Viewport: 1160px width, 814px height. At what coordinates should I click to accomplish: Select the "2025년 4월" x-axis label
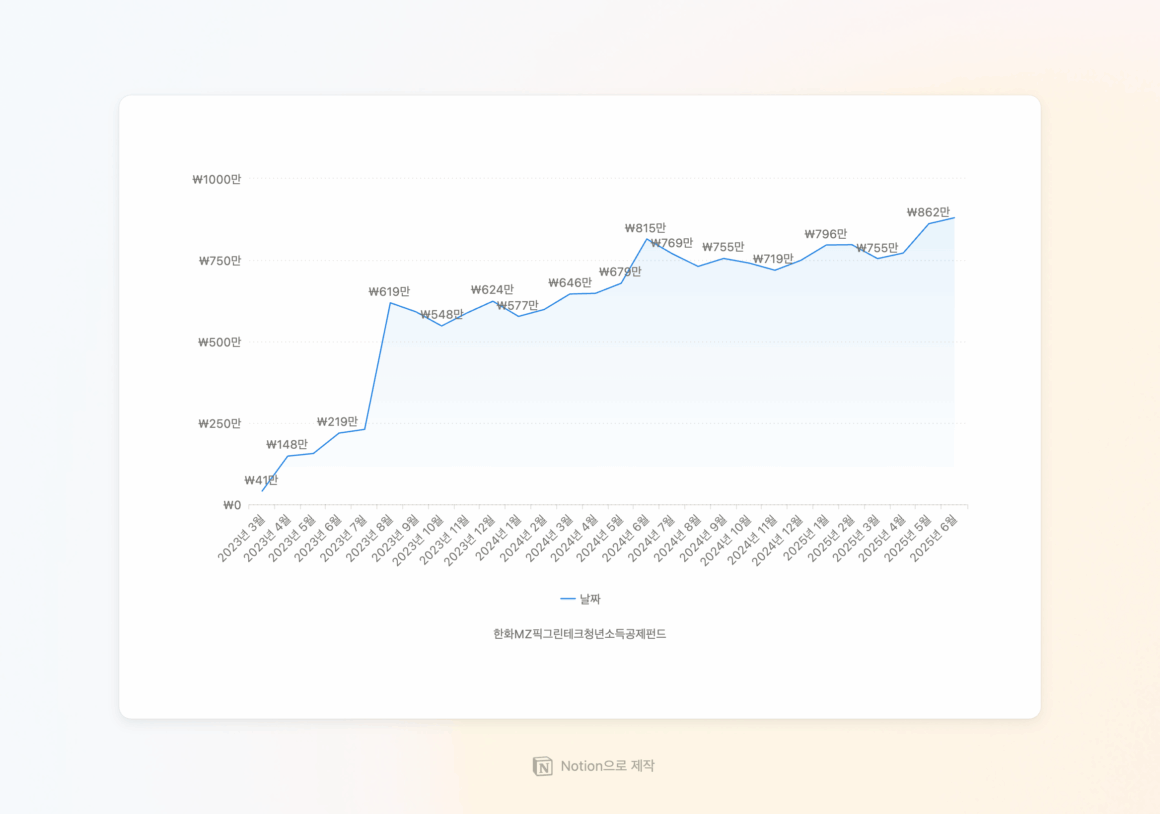(883, 539)
